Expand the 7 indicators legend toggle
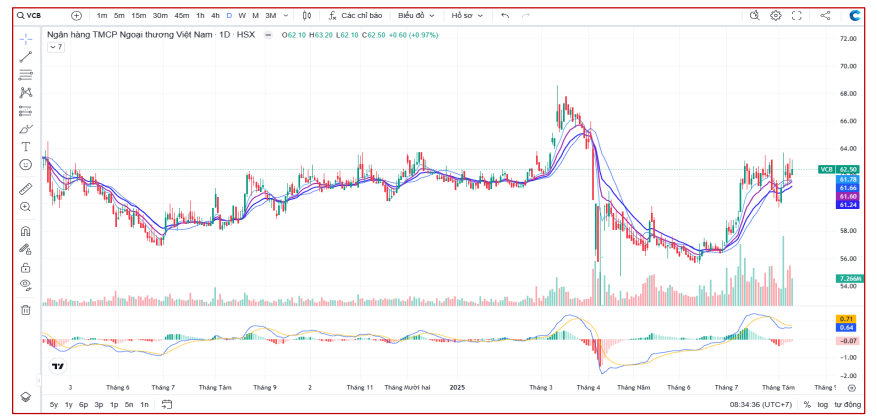Screen dimensions: 877x420 pyautogui.click(x=56, y=48)
